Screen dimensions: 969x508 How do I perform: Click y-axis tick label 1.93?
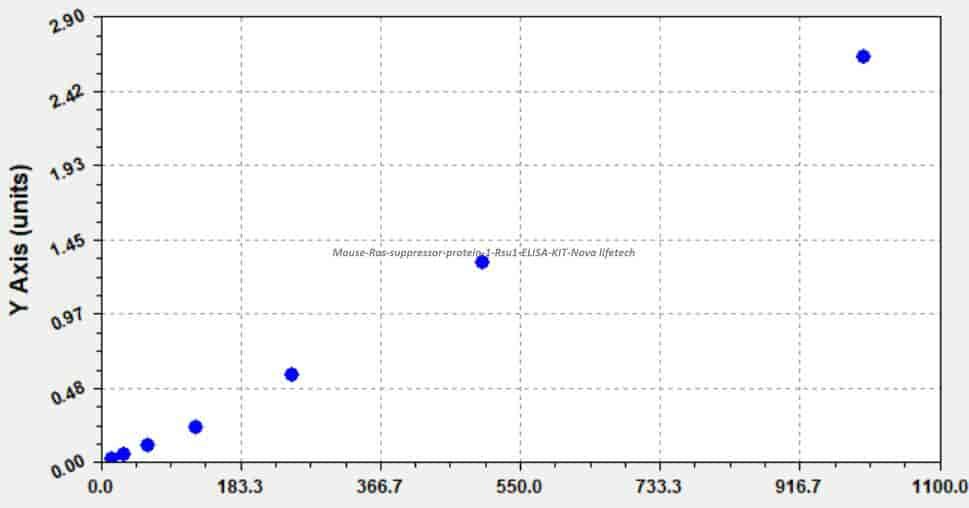point(68,169)
